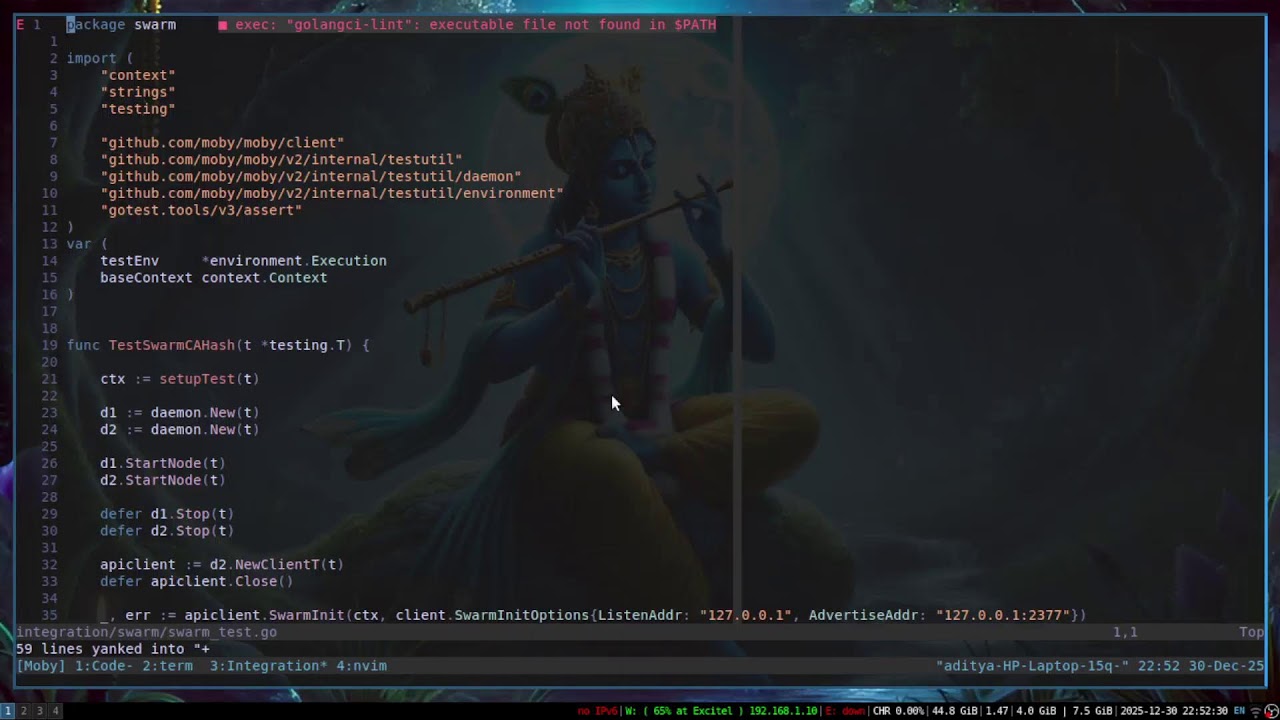This screenshot has width=1280, height=720.
Task: Click context.Context type on line 15
Action: [x=264, y=278]
